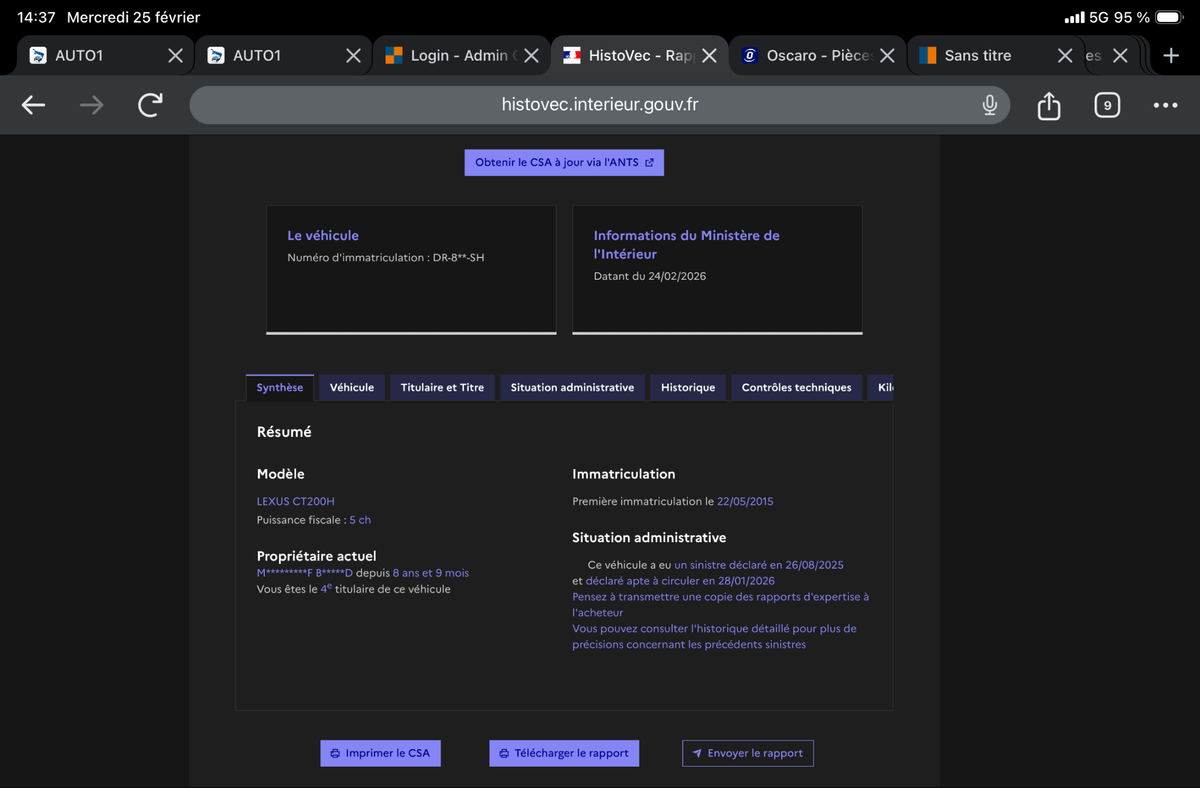Tap the browser back arrow
This screenshot has width=1200, height=788.
33,105
